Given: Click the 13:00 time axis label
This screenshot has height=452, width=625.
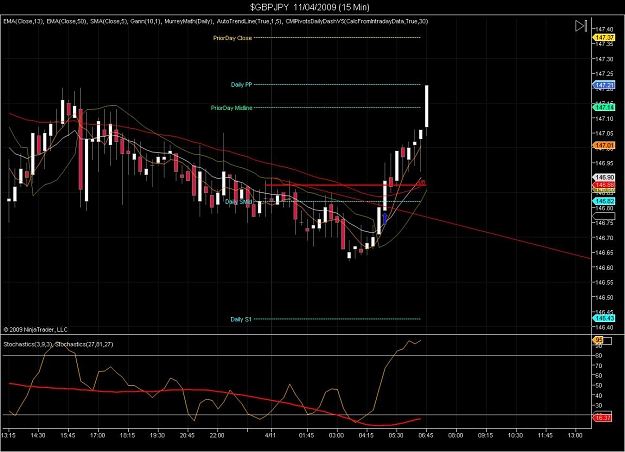Looking at the screenshot, I should point(575,435).
